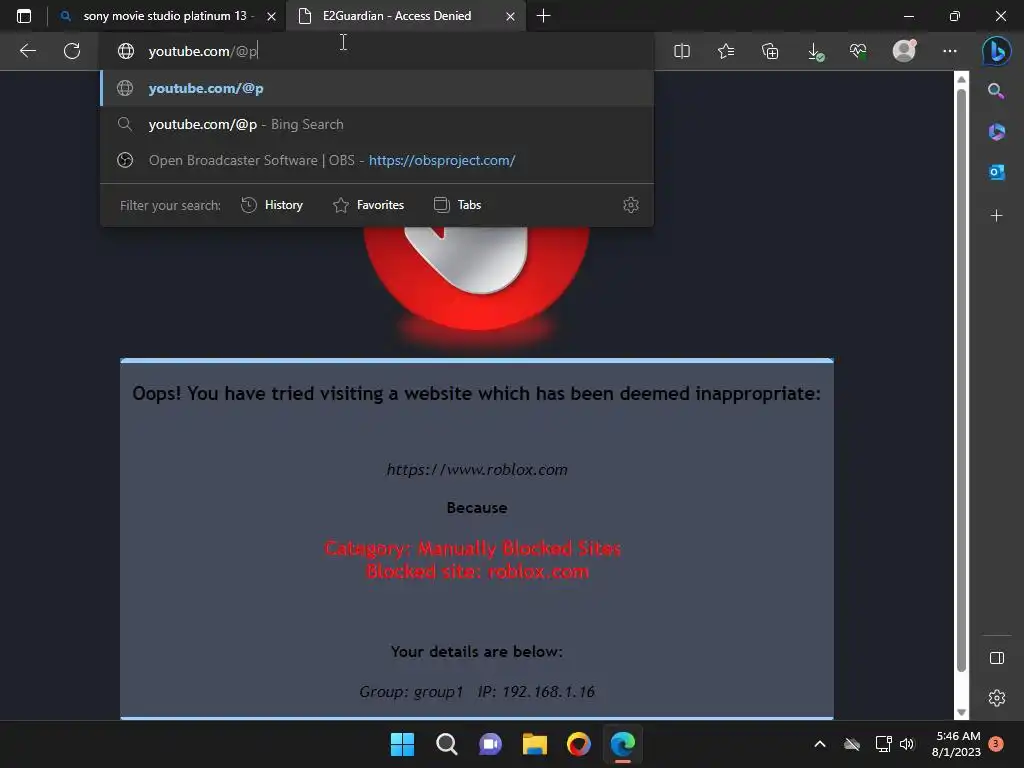
Task: Open the tab actions menu icon
Action: coord(24,16)
